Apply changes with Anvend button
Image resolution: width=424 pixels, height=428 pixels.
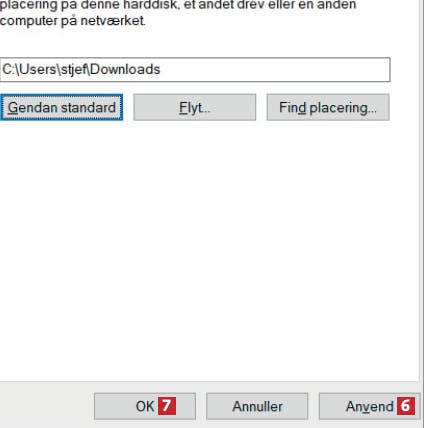pos(369,406)
